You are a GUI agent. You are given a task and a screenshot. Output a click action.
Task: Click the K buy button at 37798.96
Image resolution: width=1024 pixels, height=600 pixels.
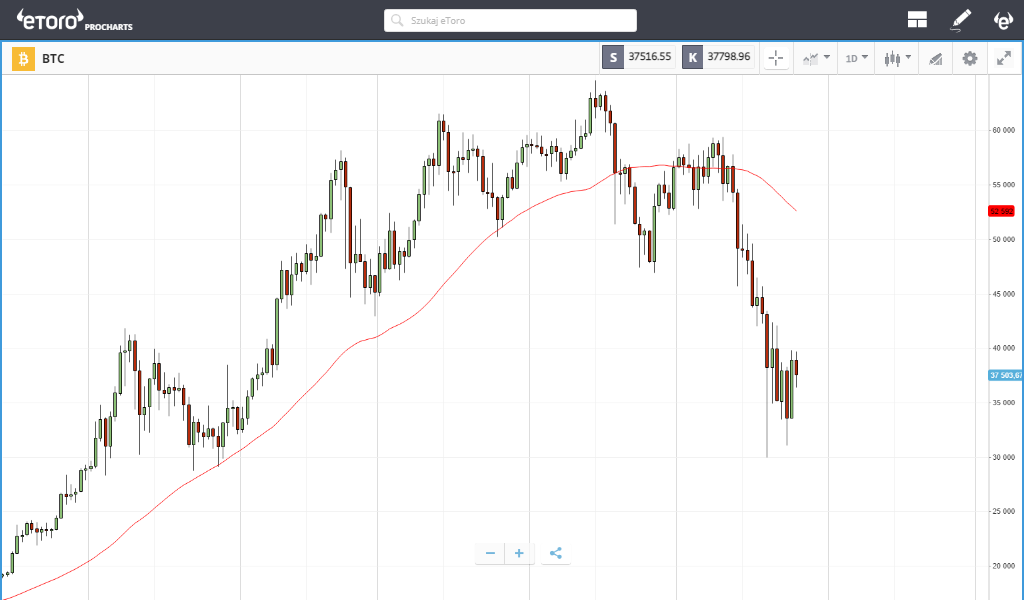coord(718,57)
